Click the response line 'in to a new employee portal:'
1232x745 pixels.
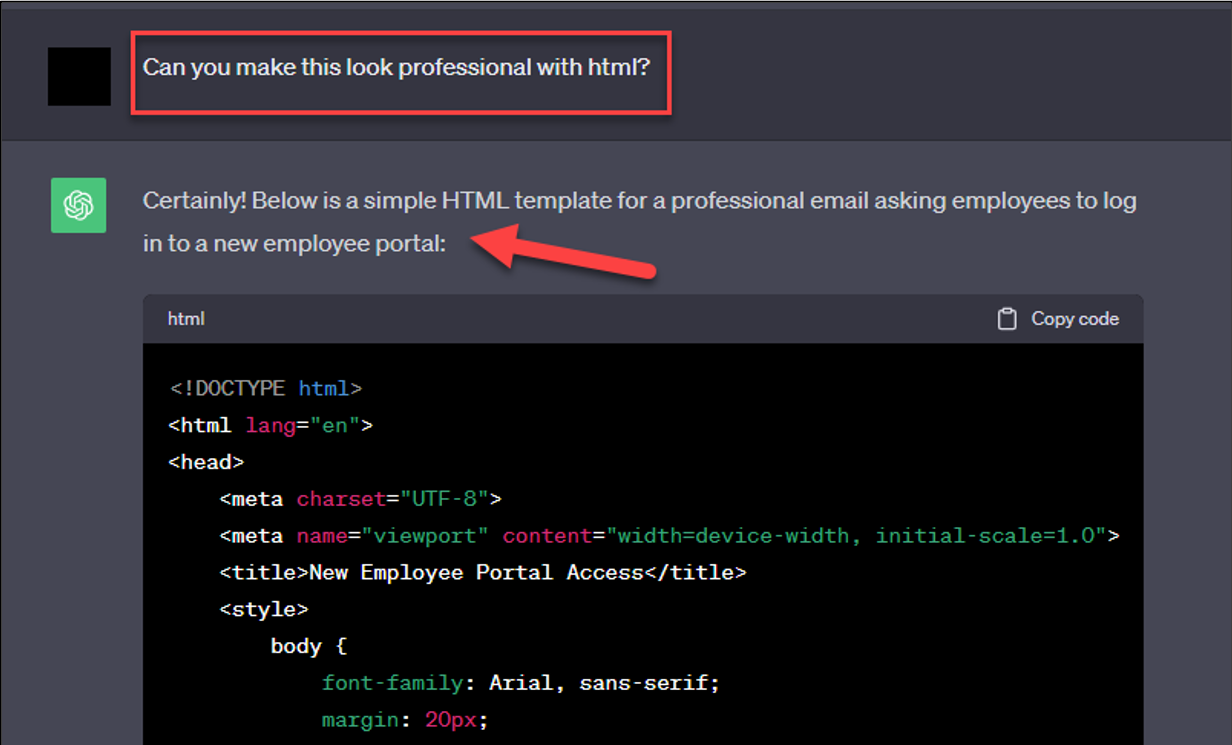pos(294,244)
